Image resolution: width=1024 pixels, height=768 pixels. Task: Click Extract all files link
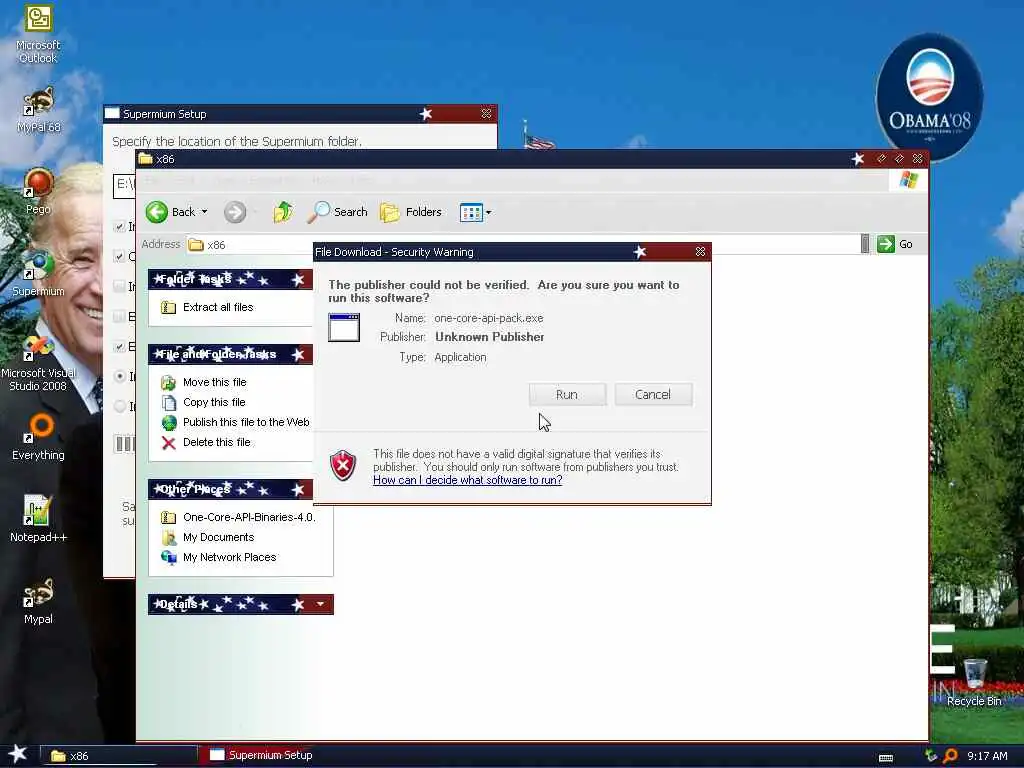[218, 307]
